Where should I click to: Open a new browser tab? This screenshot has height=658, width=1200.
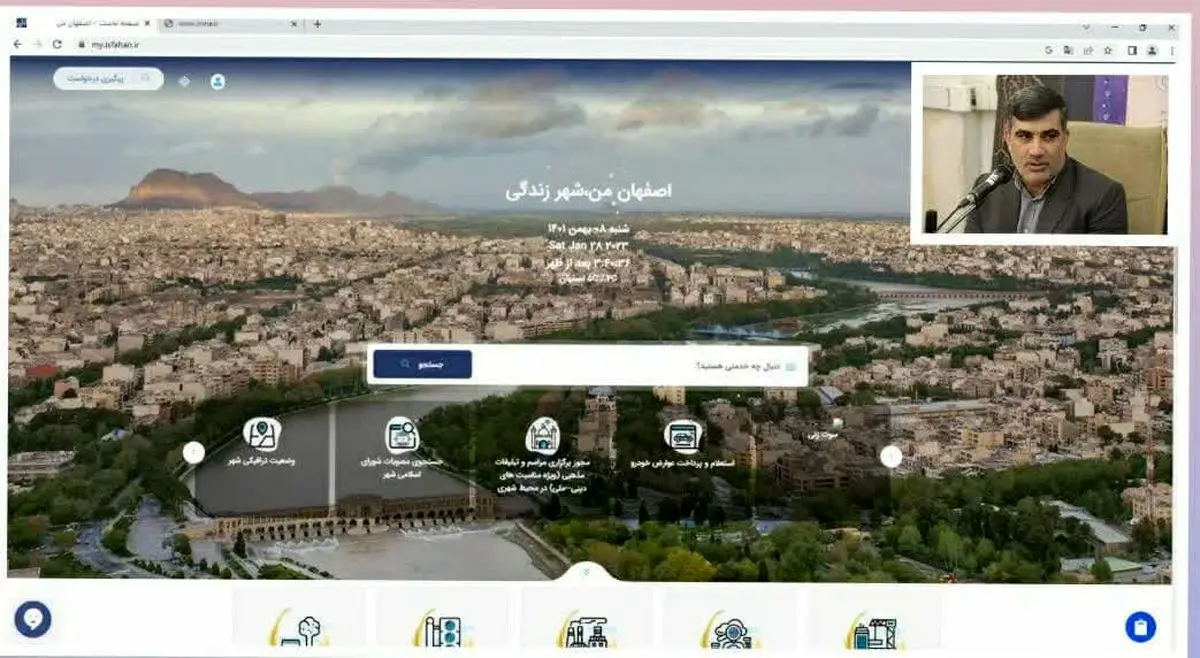[x=317, y=24]
